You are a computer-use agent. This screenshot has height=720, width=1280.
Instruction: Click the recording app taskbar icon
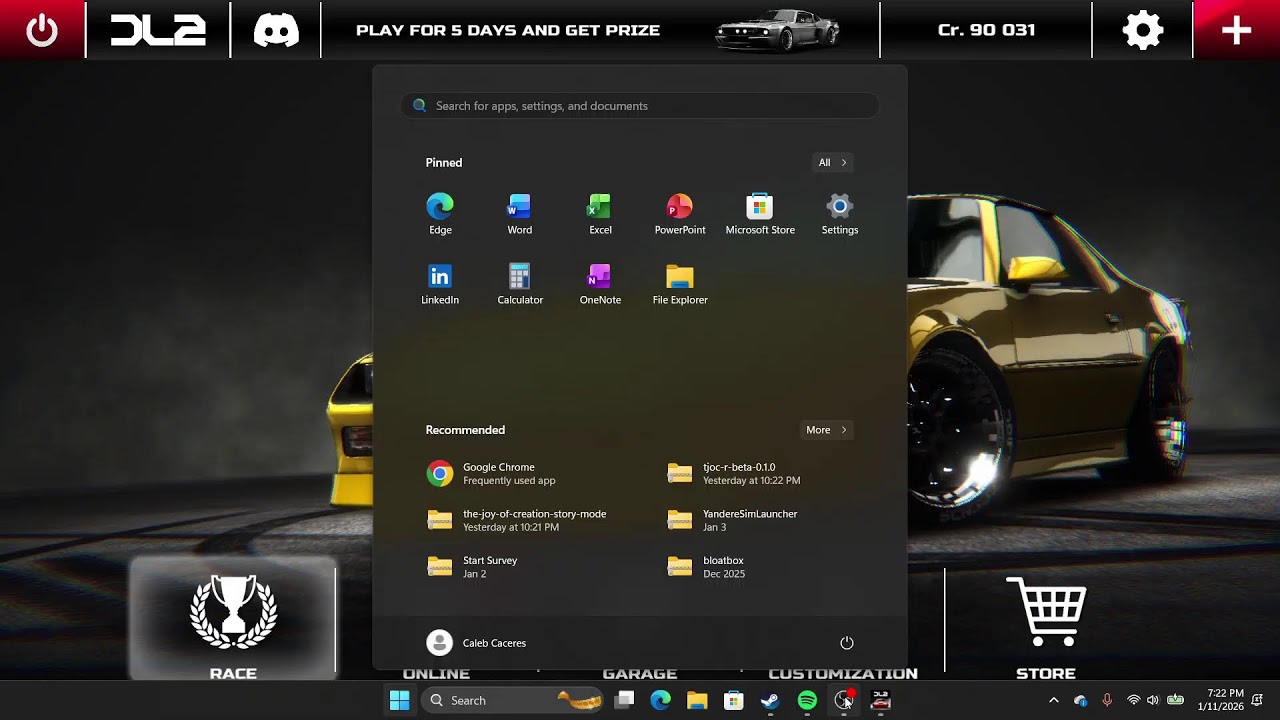click(x=844, y=700)
